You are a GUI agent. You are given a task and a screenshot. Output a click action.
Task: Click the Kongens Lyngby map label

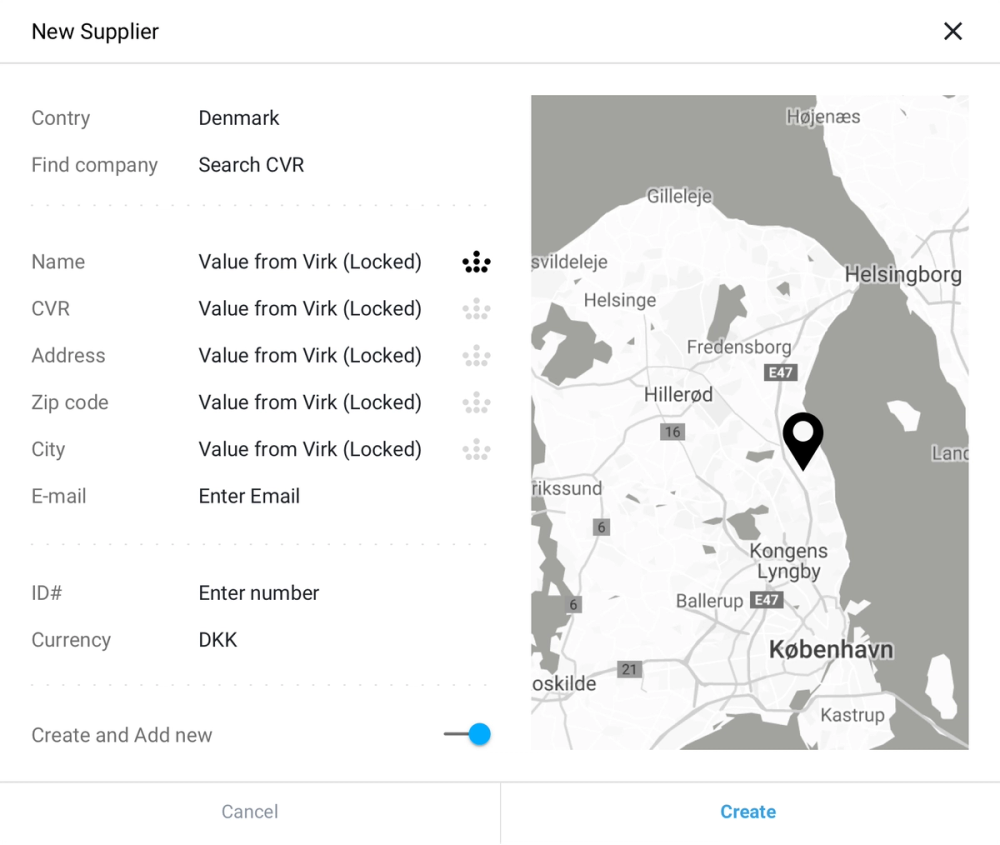point(789,561)
